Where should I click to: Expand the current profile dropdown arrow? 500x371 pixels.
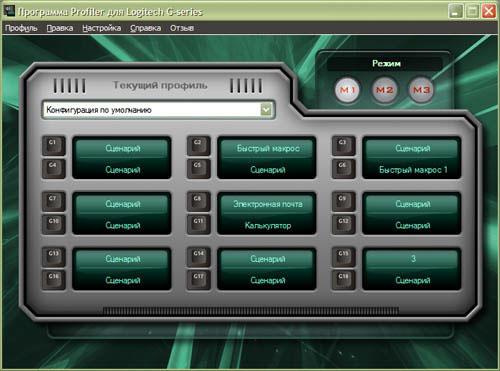(266, 109)
